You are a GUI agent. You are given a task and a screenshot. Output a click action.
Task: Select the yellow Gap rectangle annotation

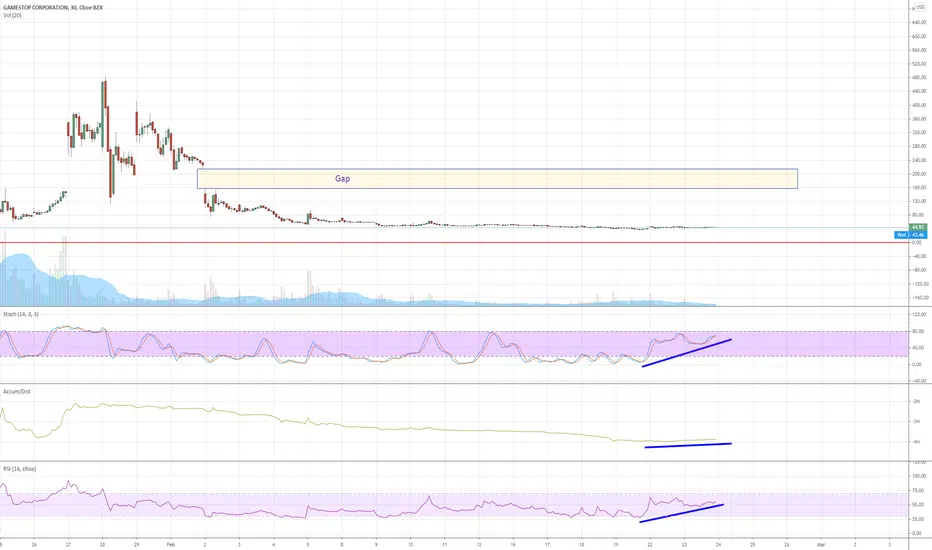[x=497, y=179]
